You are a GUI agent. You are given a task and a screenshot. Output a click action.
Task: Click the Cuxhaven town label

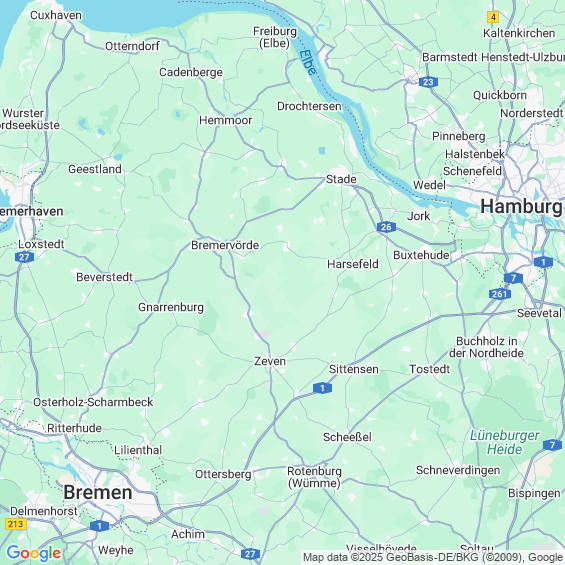coord(56,15)
